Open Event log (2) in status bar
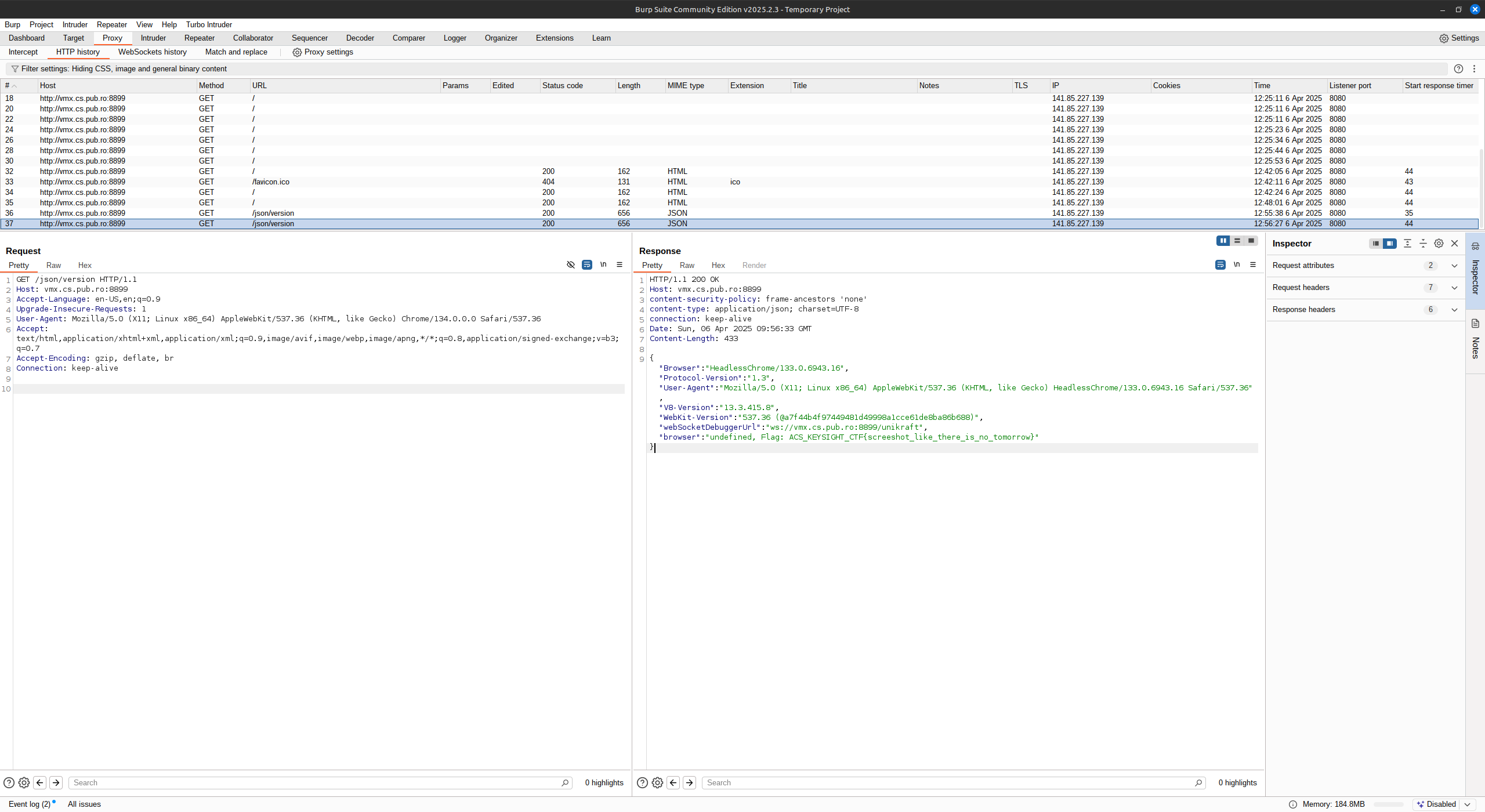Image resolution: width=1485 pixels, height=812 pixels. pos(30,804)
